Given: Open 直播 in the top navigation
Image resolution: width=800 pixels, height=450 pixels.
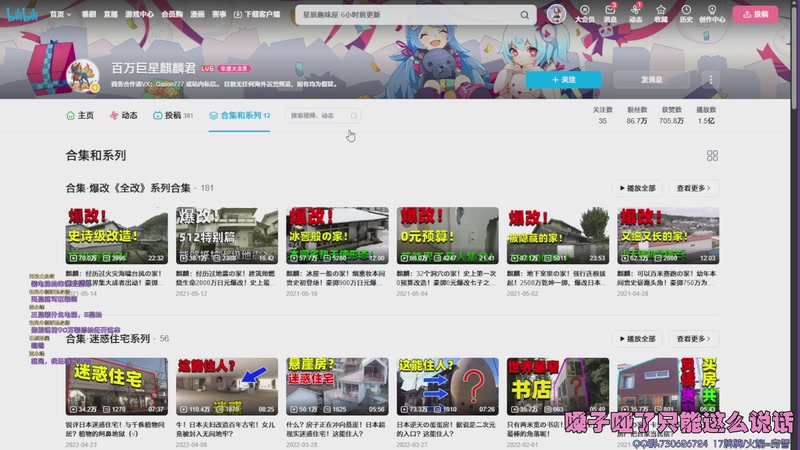Looking at the screenshot, I should pos(111,14).
